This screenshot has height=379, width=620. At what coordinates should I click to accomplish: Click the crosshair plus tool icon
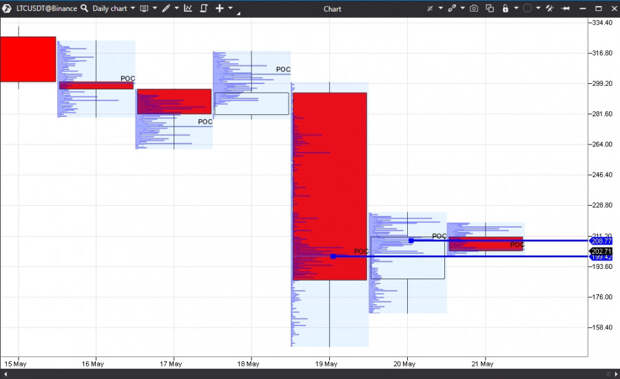(219, 8)
